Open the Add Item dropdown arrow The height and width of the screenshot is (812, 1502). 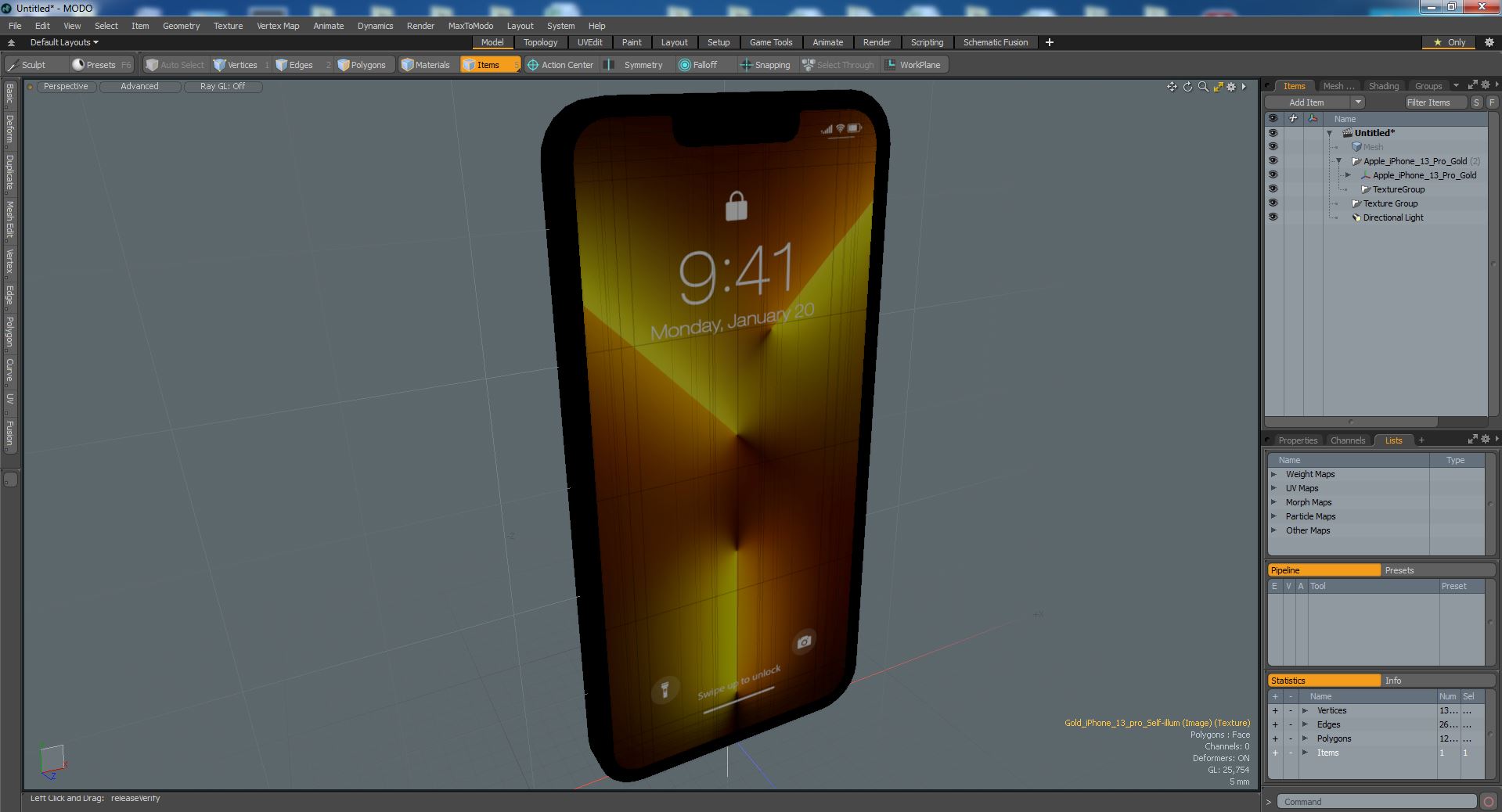click(x=1358, y=102)
